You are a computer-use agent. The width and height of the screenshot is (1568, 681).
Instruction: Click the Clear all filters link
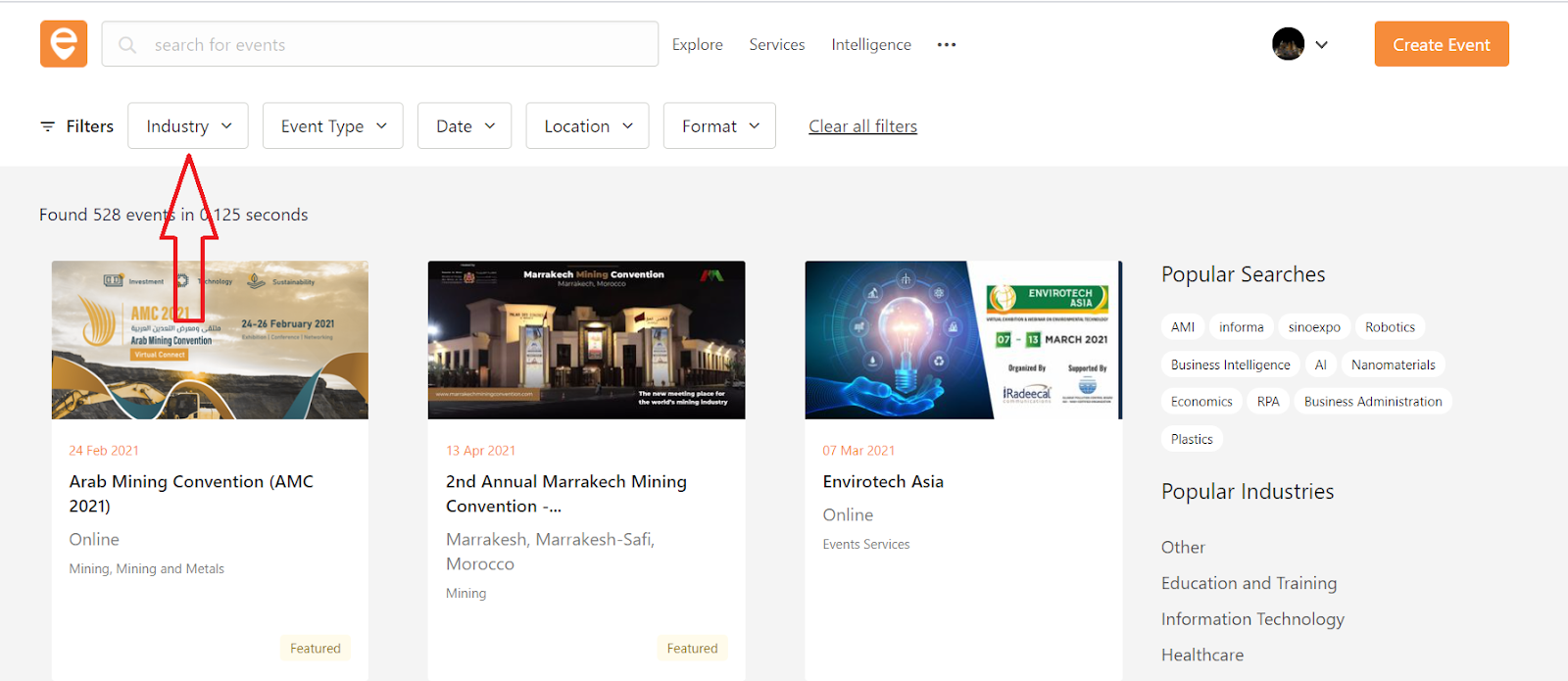(x=862, y=126)
